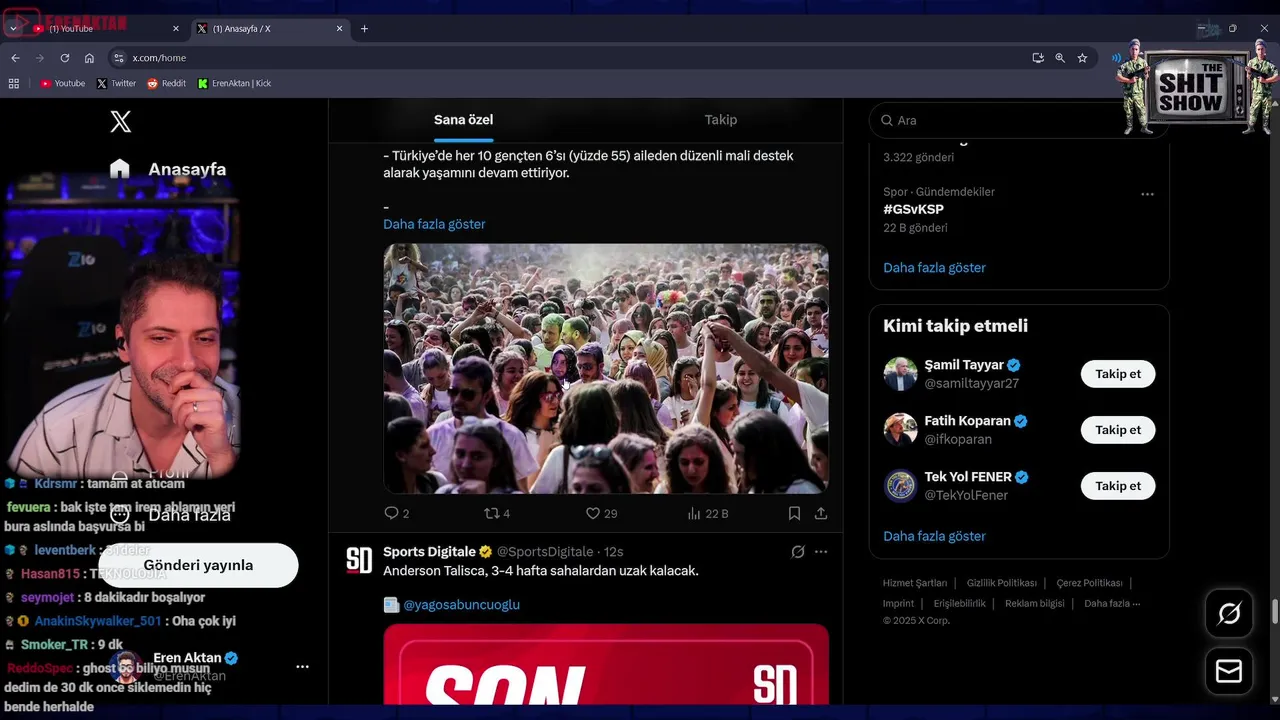Screen dimensions: 1280x720
Task: Open Erişilebilirlik footer link
Action: pos(959,604)
